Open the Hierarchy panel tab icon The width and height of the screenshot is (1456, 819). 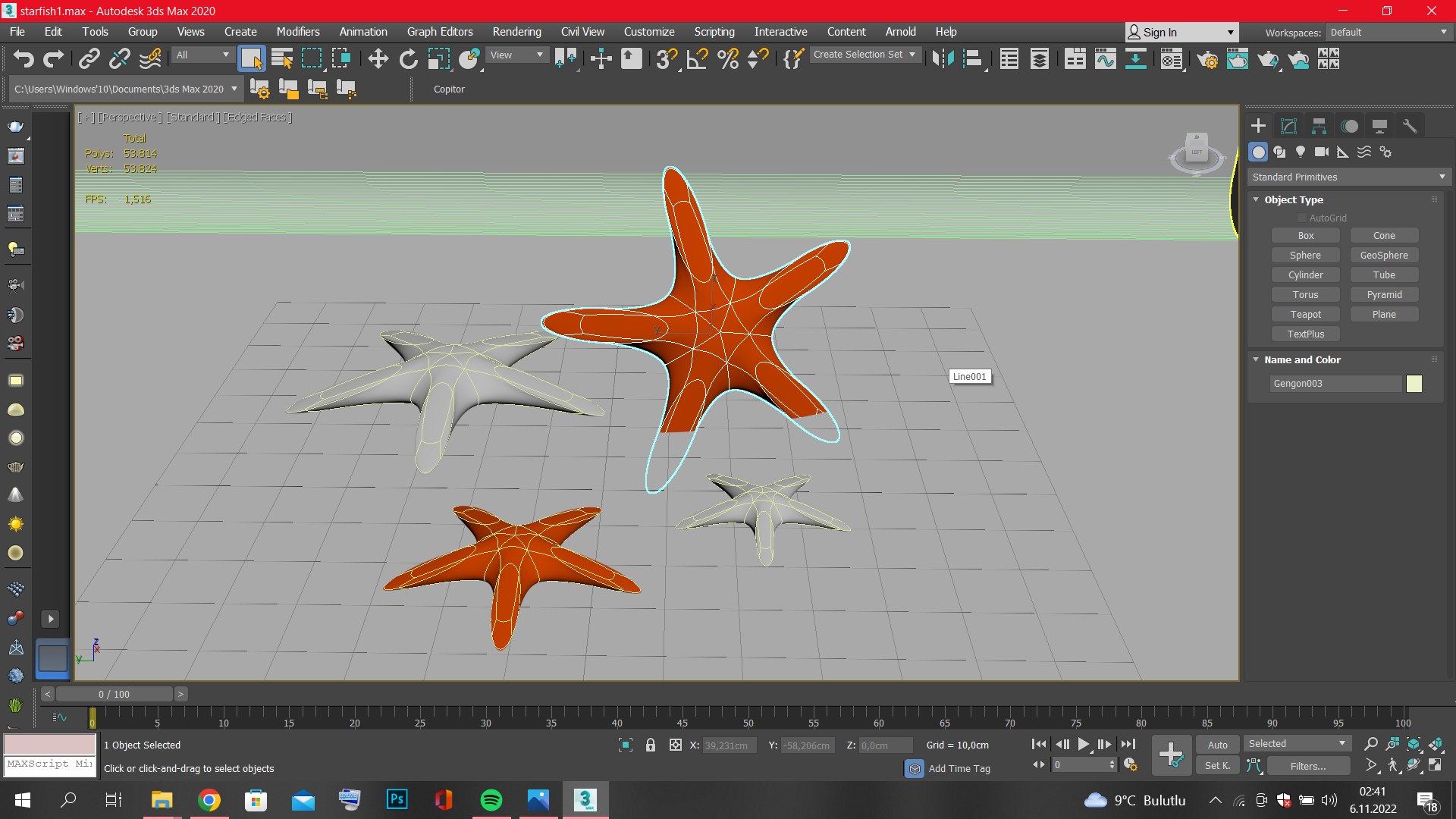(1319, 126)
